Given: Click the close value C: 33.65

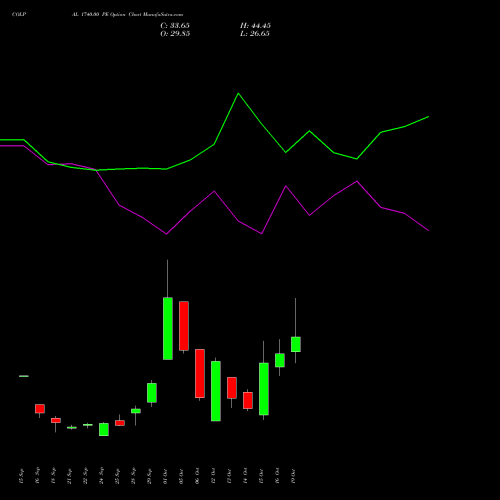Looking at the screenshot, I should pos(175,26).
